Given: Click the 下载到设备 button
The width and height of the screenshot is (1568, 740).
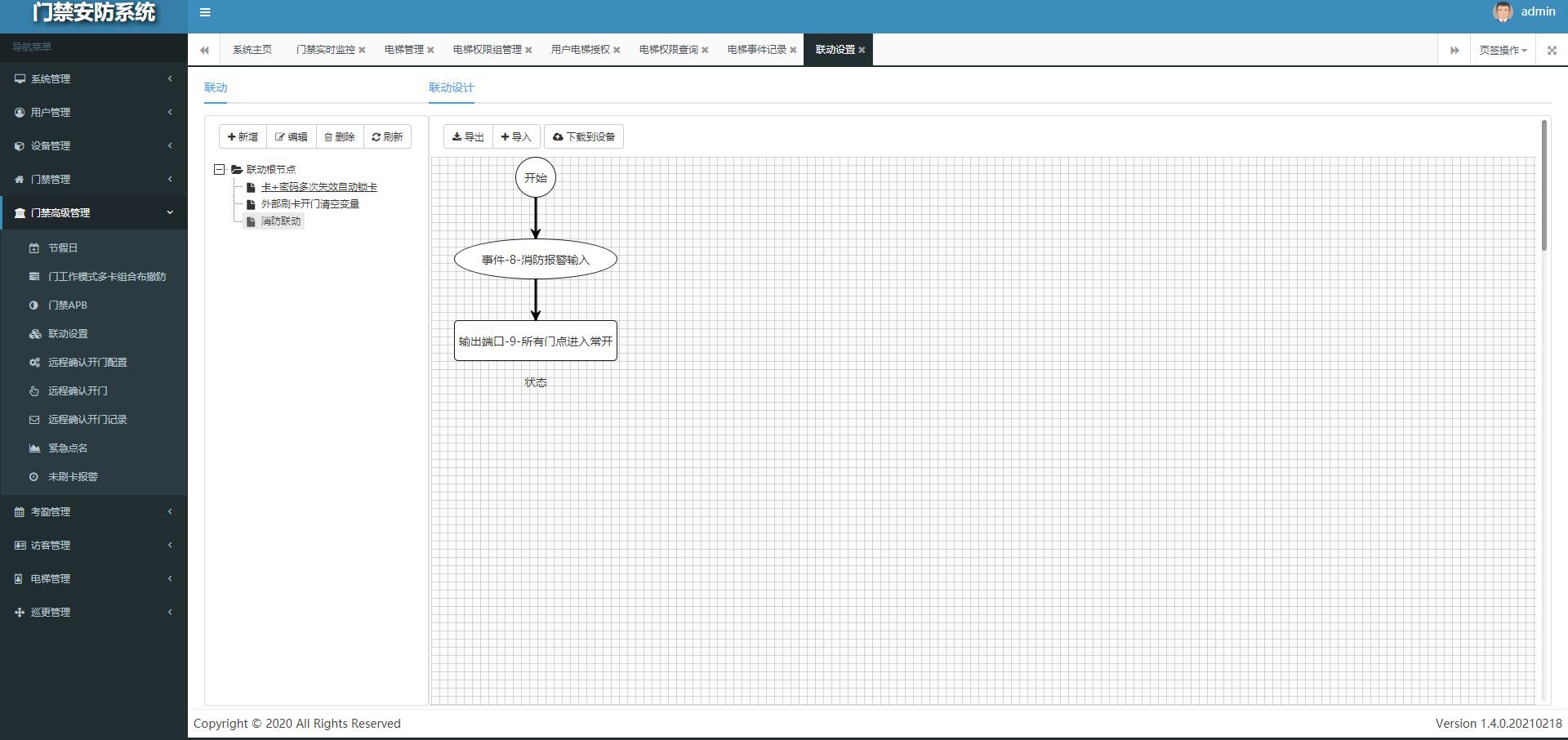Looking at the screenshot, I should tap(584, 137).
